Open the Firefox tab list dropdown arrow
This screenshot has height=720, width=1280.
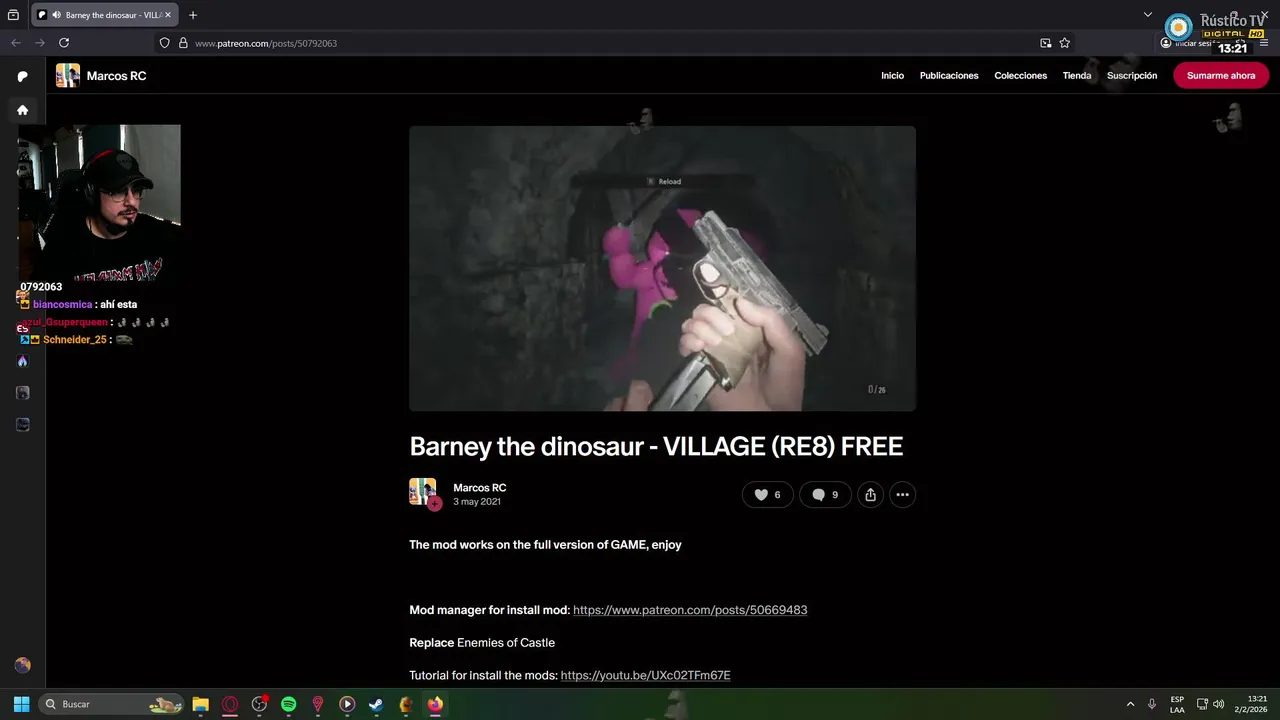pos(1148,15)
